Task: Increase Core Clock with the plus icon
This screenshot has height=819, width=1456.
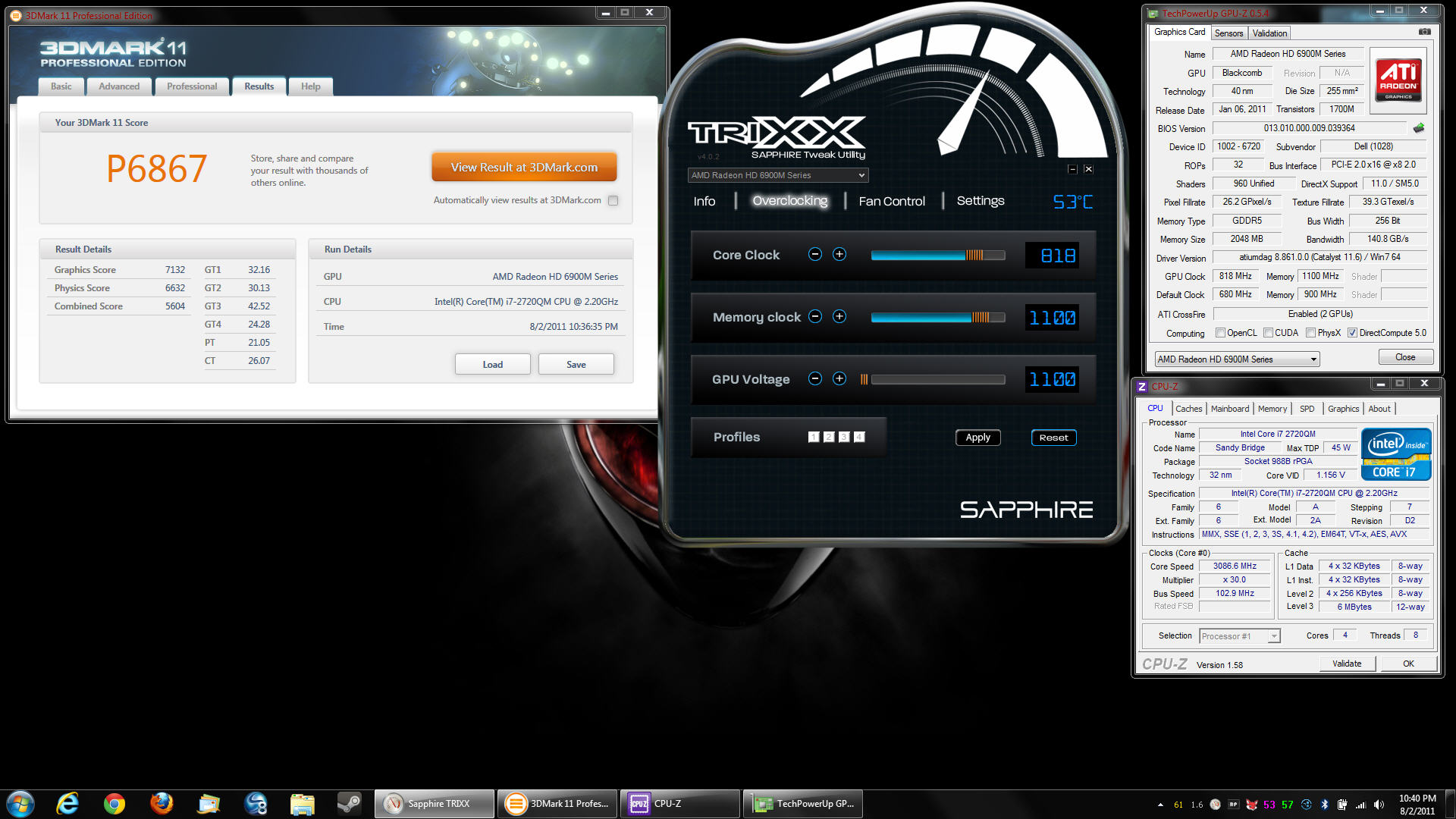Action: coord(839,255)
